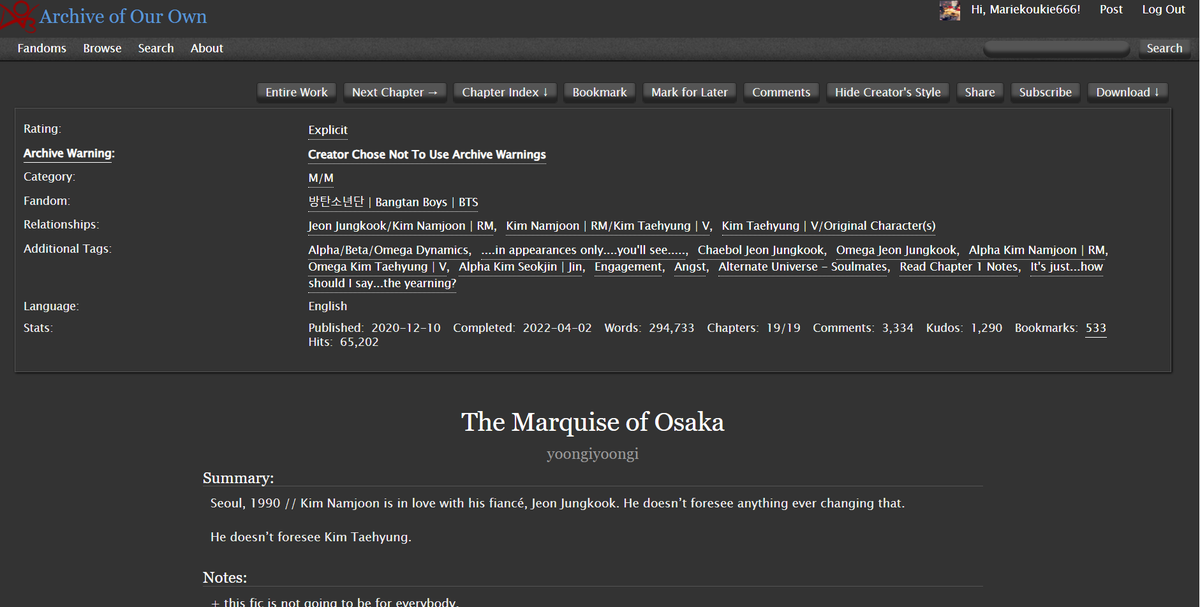Viewport: 1200px width, 607px height.
Task: Bookmark this work
Action: pyautogui.click(x=600, y=92)
